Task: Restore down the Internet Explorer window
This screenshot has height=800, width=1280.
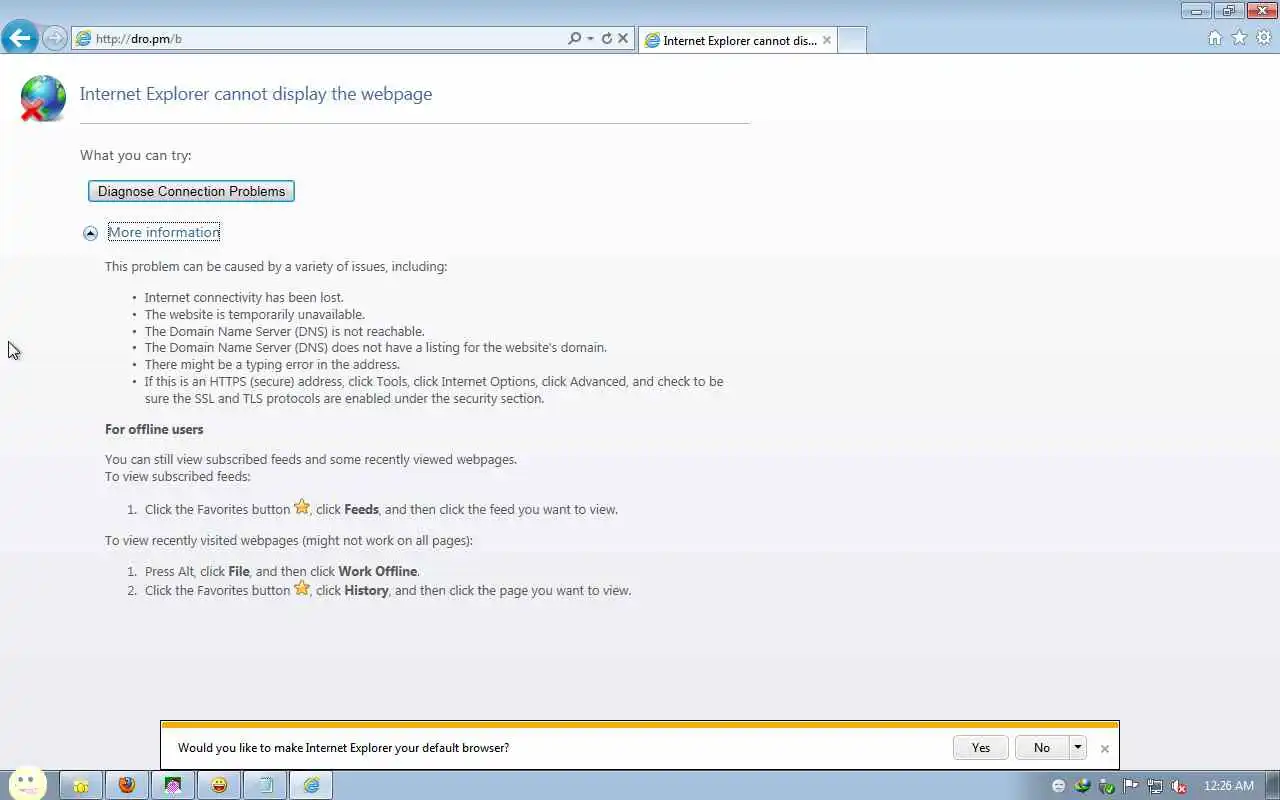Action: pyautogui.click(x=1229, y=11)
